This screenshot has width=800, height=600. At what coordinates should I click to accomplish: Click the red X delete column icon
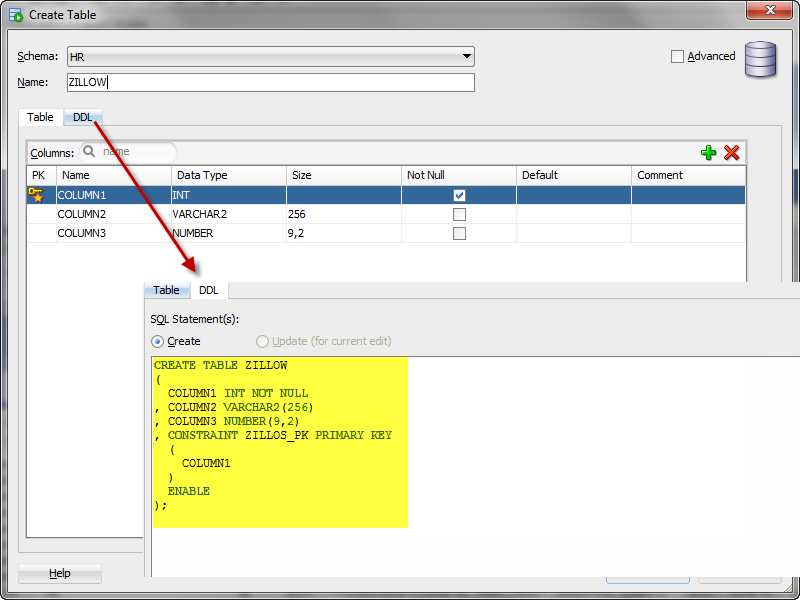tap(732, 152)
